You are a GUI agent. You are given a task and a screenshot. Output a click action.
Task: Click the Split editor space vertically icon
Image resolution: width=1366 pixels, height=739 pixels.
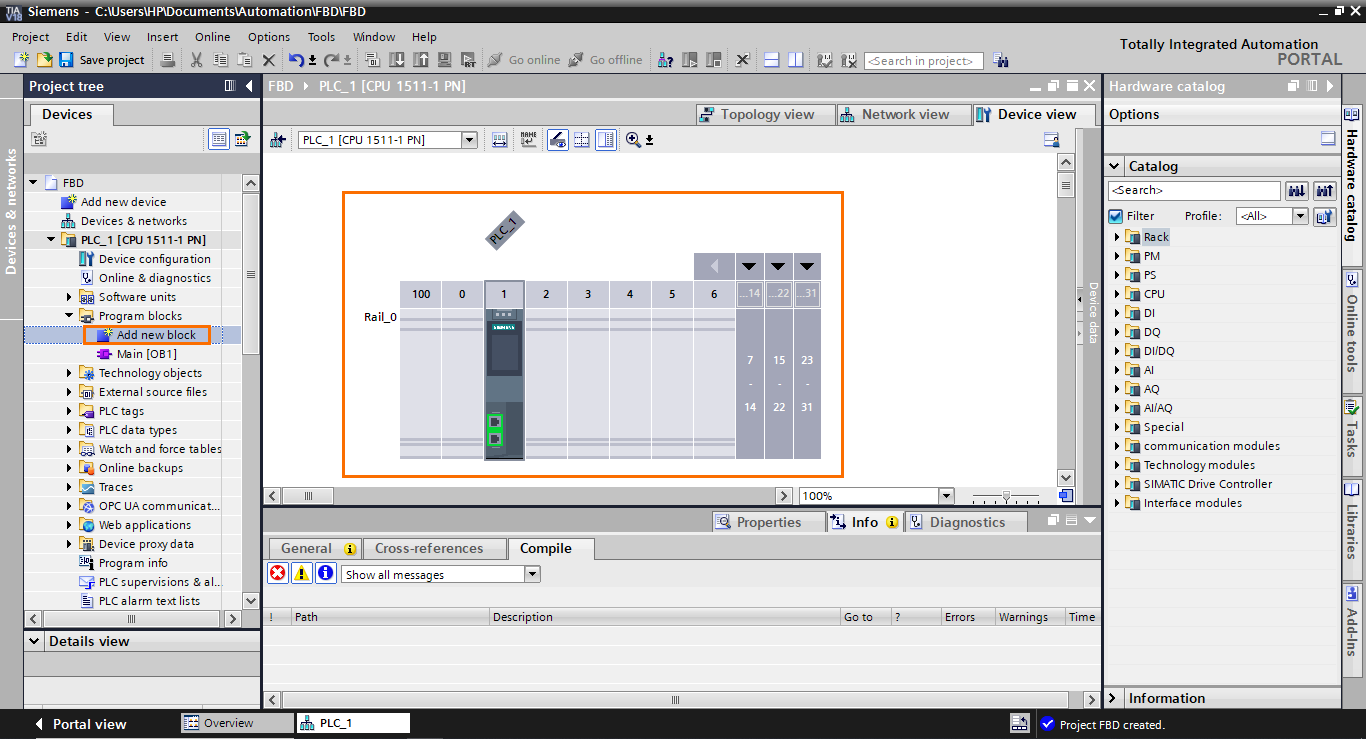[x=796, y=60]
